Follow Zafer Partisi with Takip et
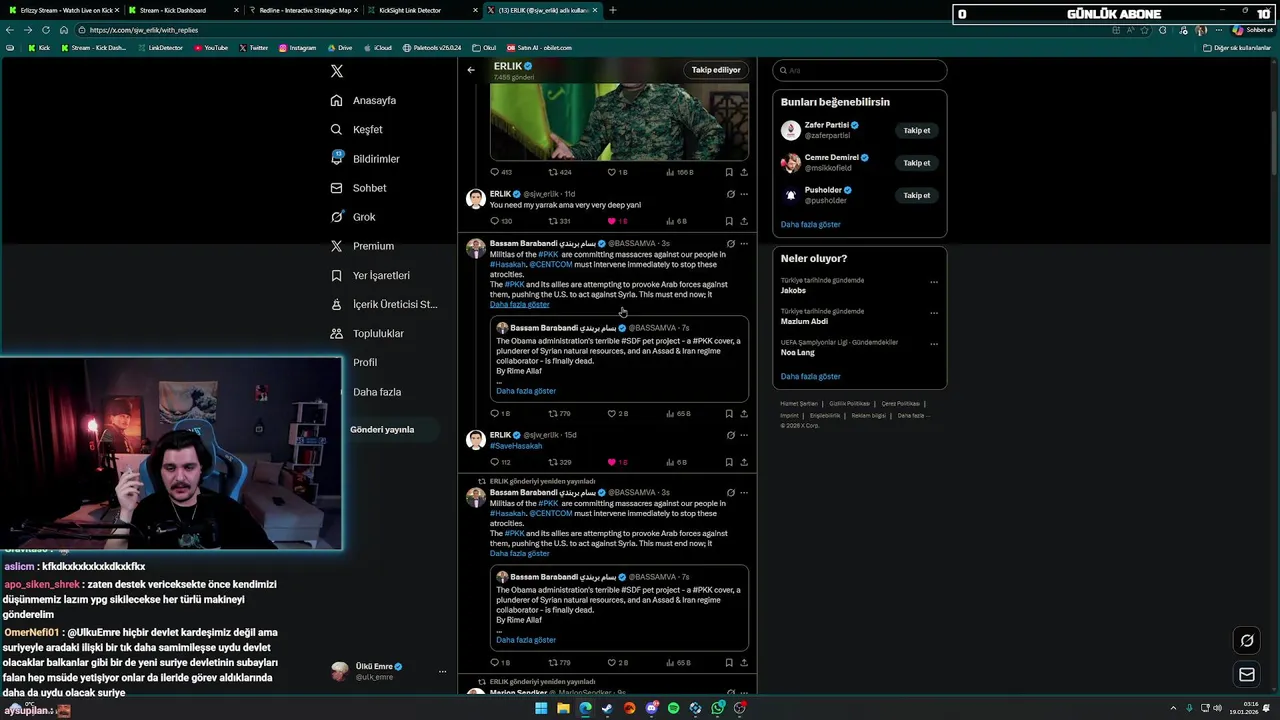Viewport: 1280px width, 720px height. pyautogui.click(x=917, y=130)
